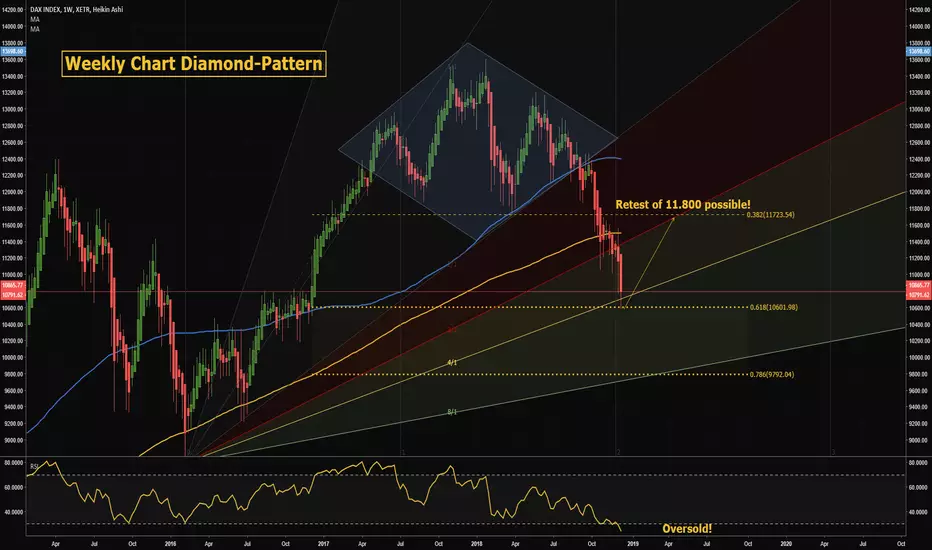Click the 0.786(9792.04) Fibonacci level label
This screenshot has width=932, height=550.
[772, 375]
